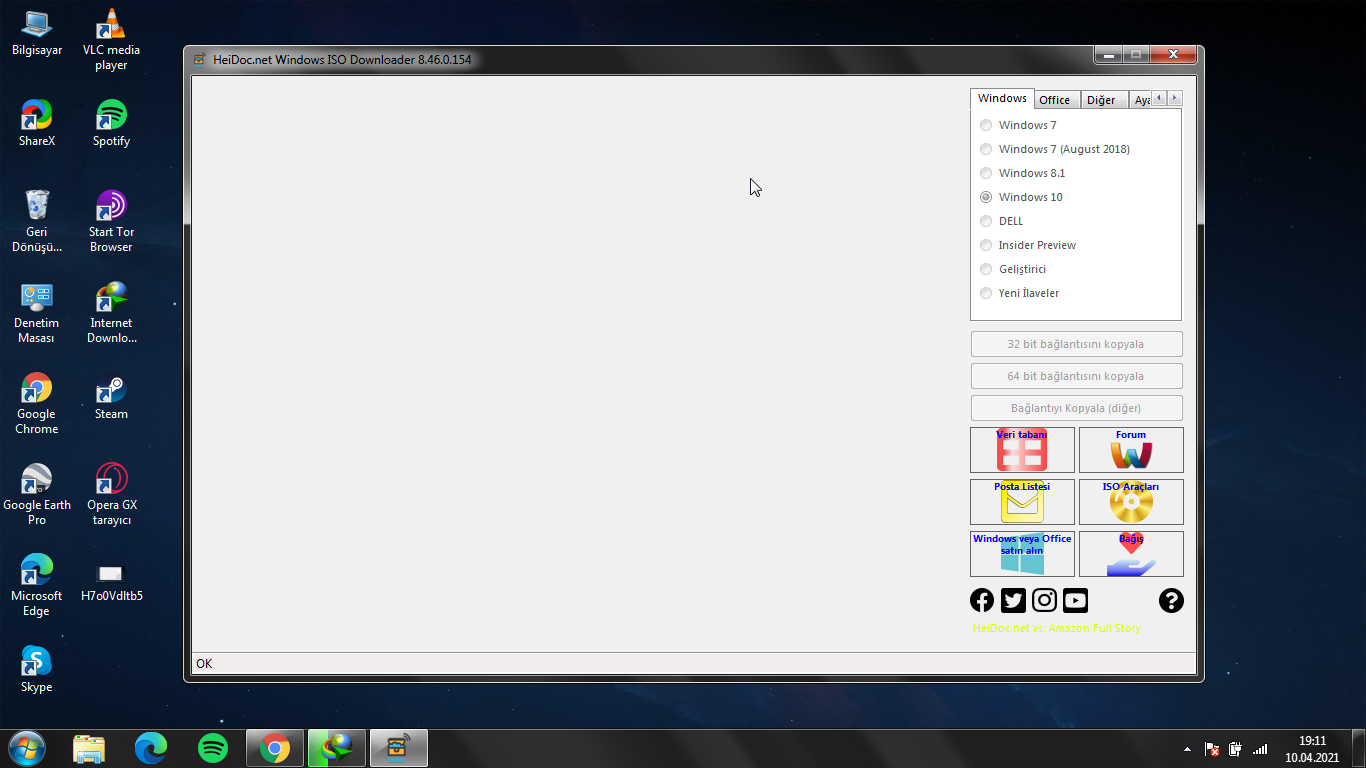Minimize the ISO Downloader window

point(1107,54)
